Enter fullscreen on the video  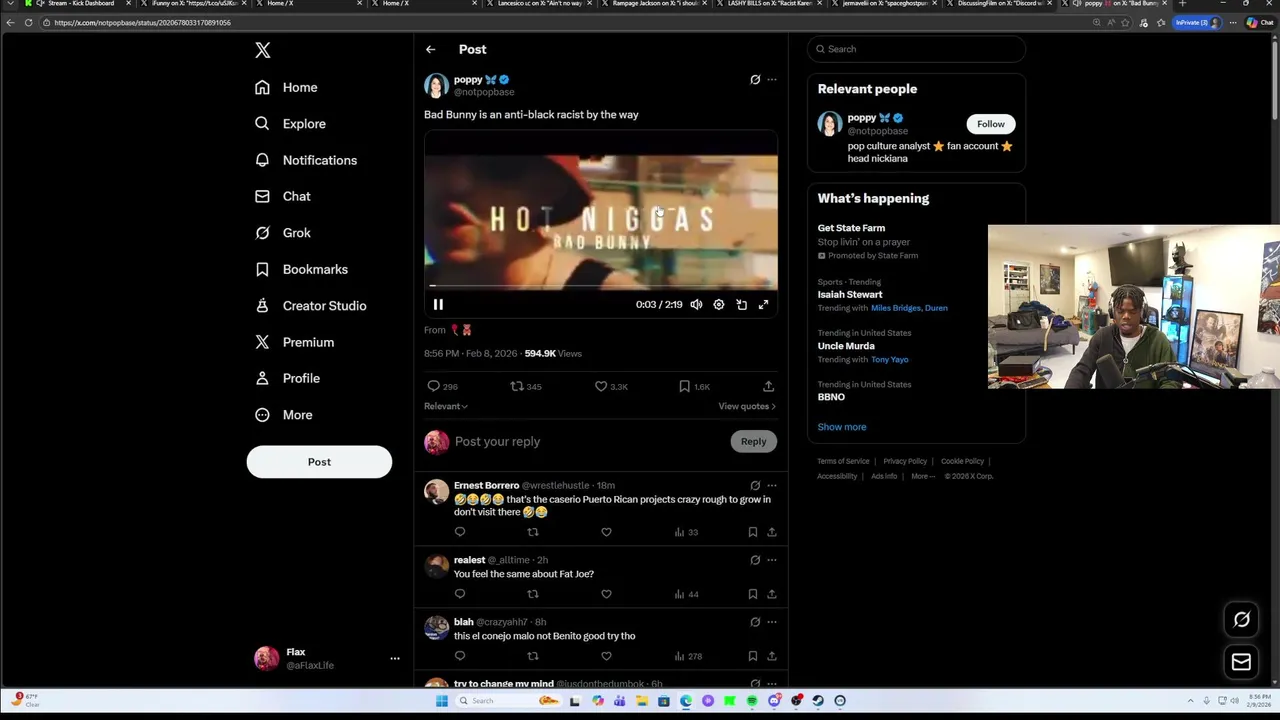point(763,304)
